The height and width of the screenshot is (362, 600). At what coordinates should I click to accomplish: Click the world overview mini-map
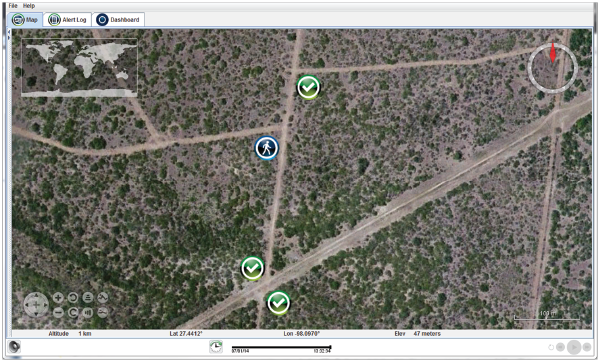coord(79,67)
